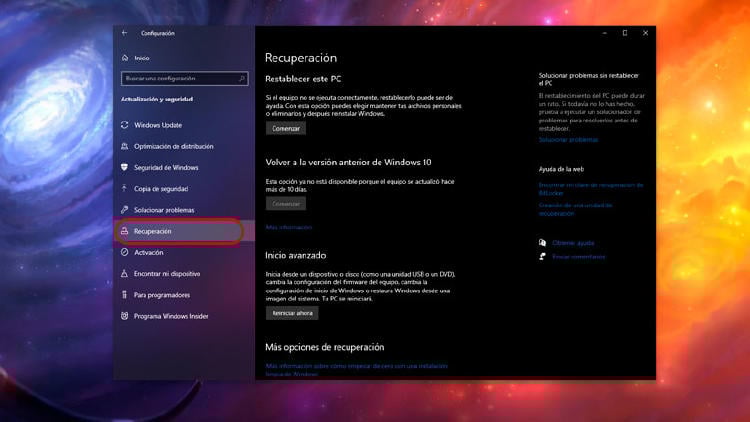Open the Para programadores section
Screen dimensions: 750x422
click(161, 295)
